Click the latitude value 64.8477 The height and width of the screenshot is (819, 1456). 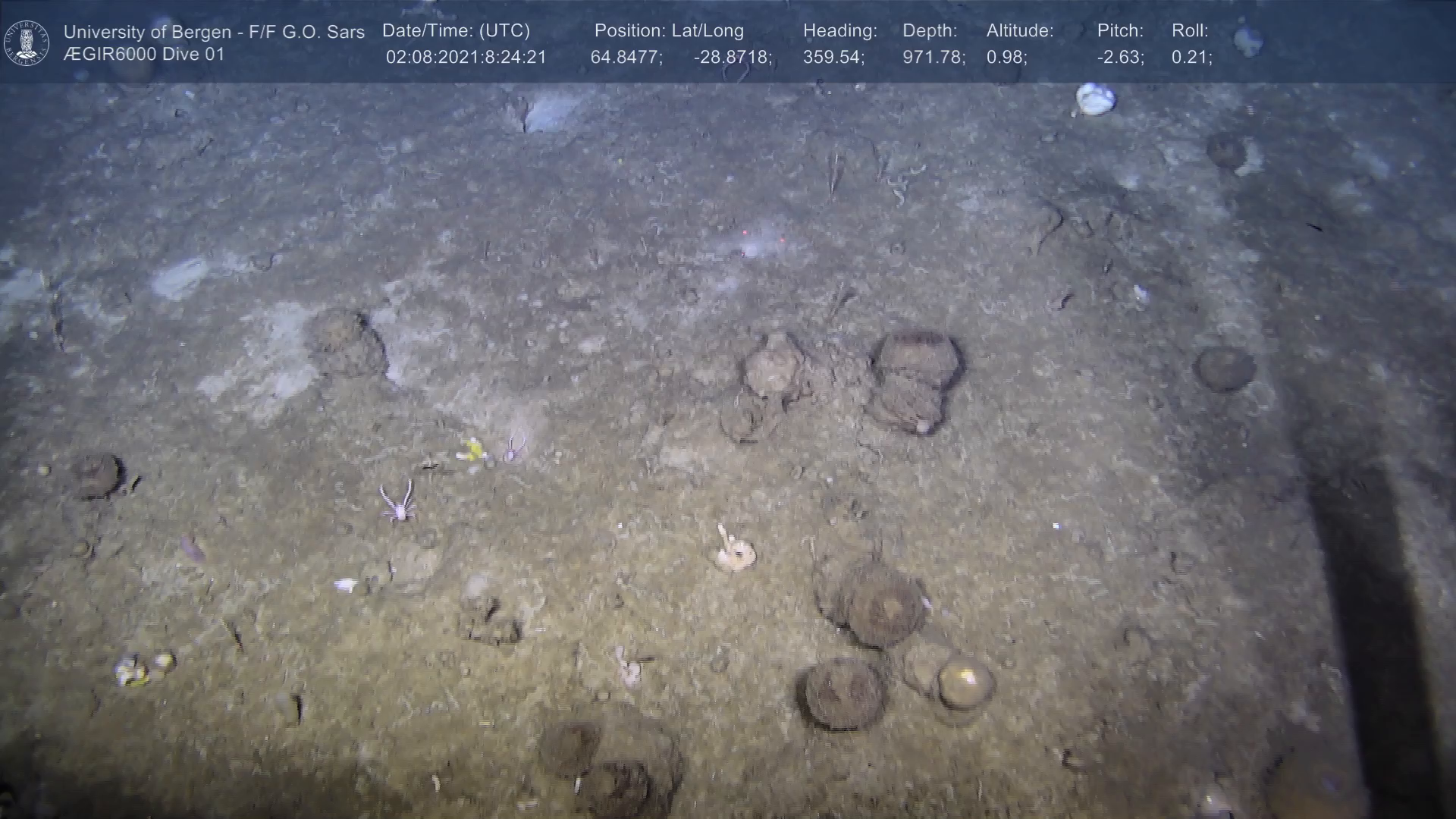coord(626,58)
